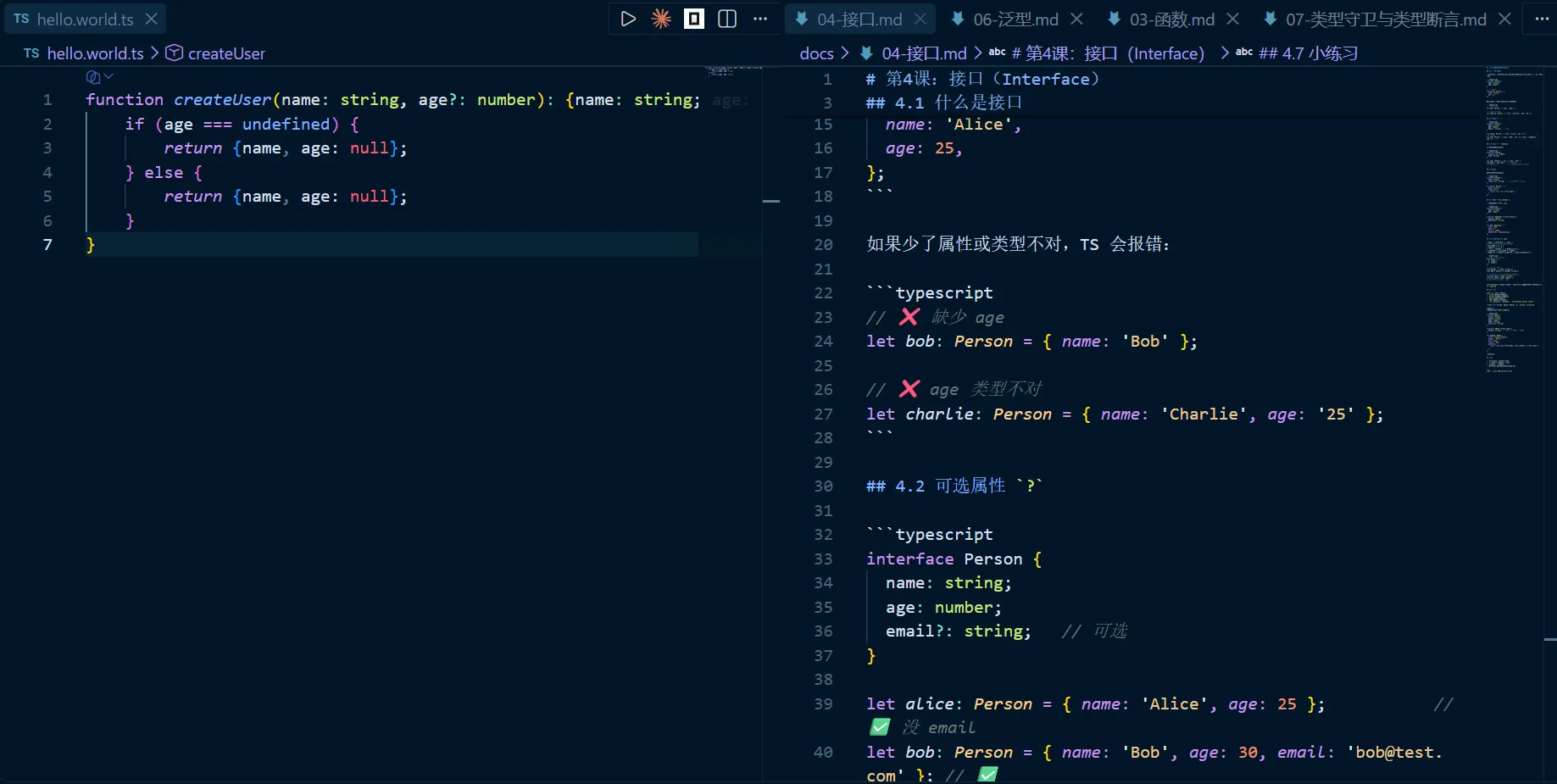
Task: Switch to the 04-接口.md tab
Action: click(x=859, y=19)
